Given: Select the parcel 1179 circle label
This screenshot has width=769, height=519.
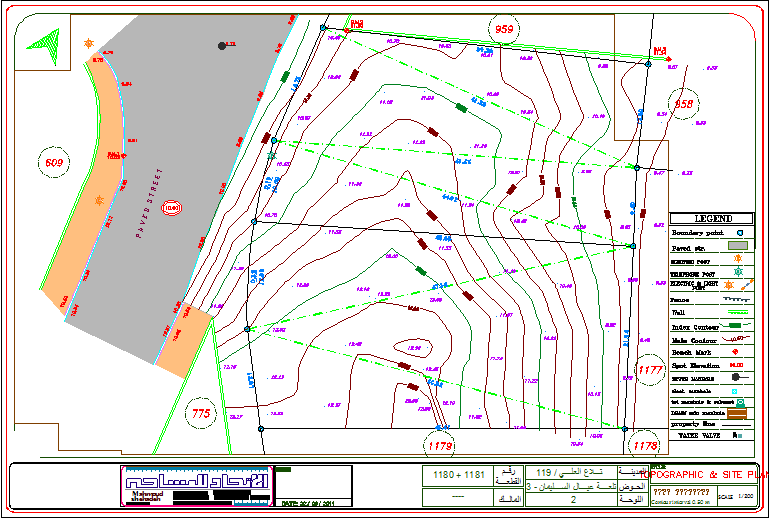Looking at the screenshot, I should 439,445.
